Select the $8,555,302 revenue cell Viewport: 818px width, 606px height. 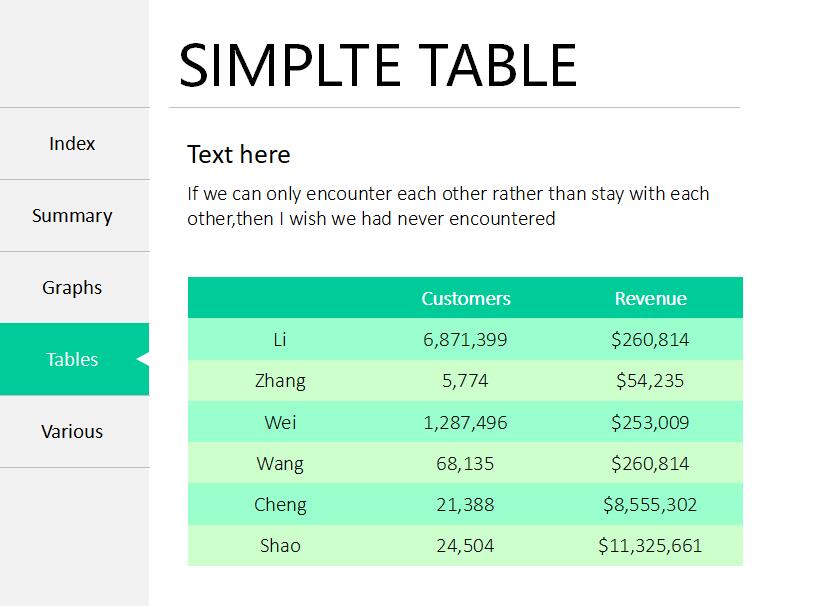click(x=650, y=505)
